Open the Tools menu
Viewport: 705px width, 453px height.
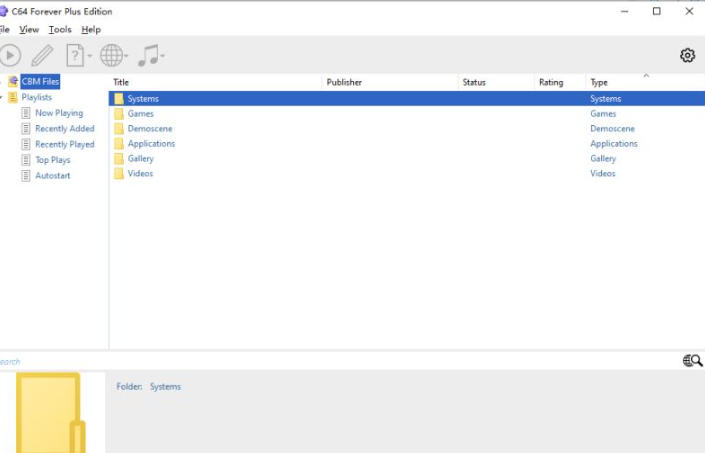60,30
